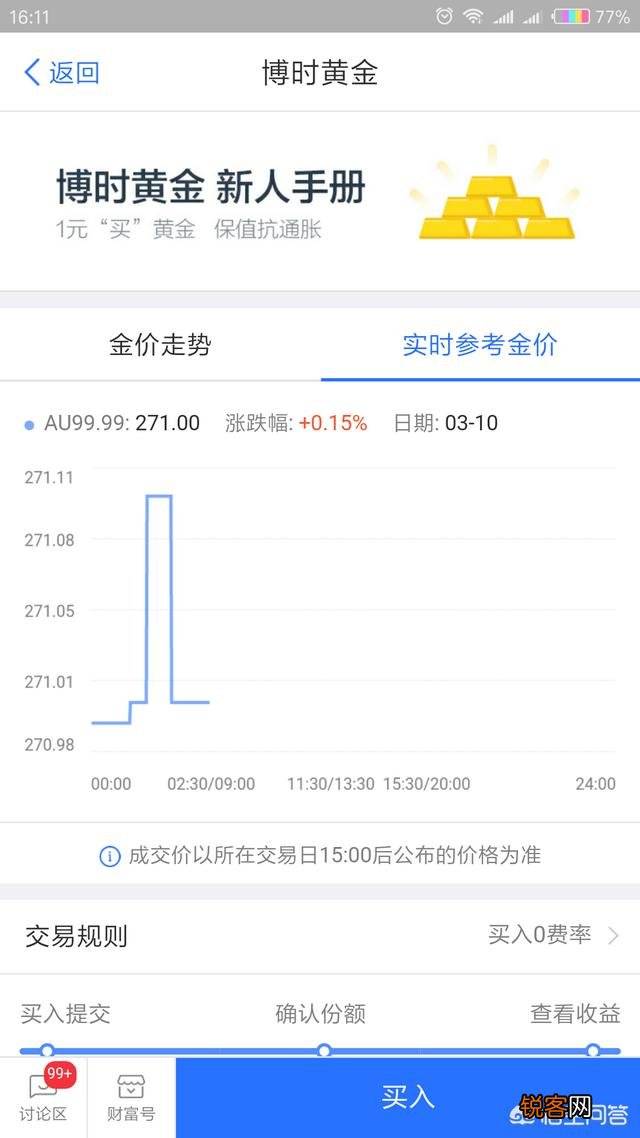Switch to the 实时参考金价 tab
The height and width of the screenshot is (1138, 640).
(480, 345)
